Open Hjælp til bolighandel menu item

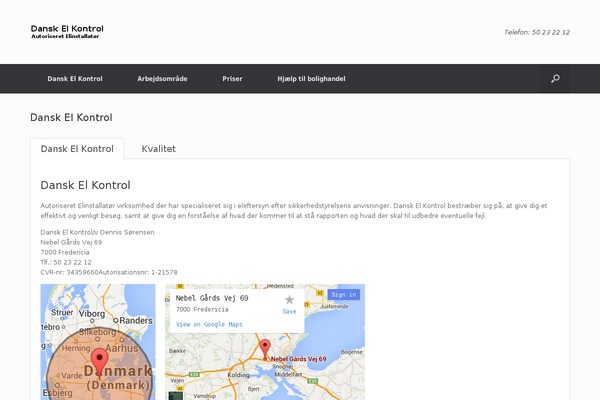[311, 78]
